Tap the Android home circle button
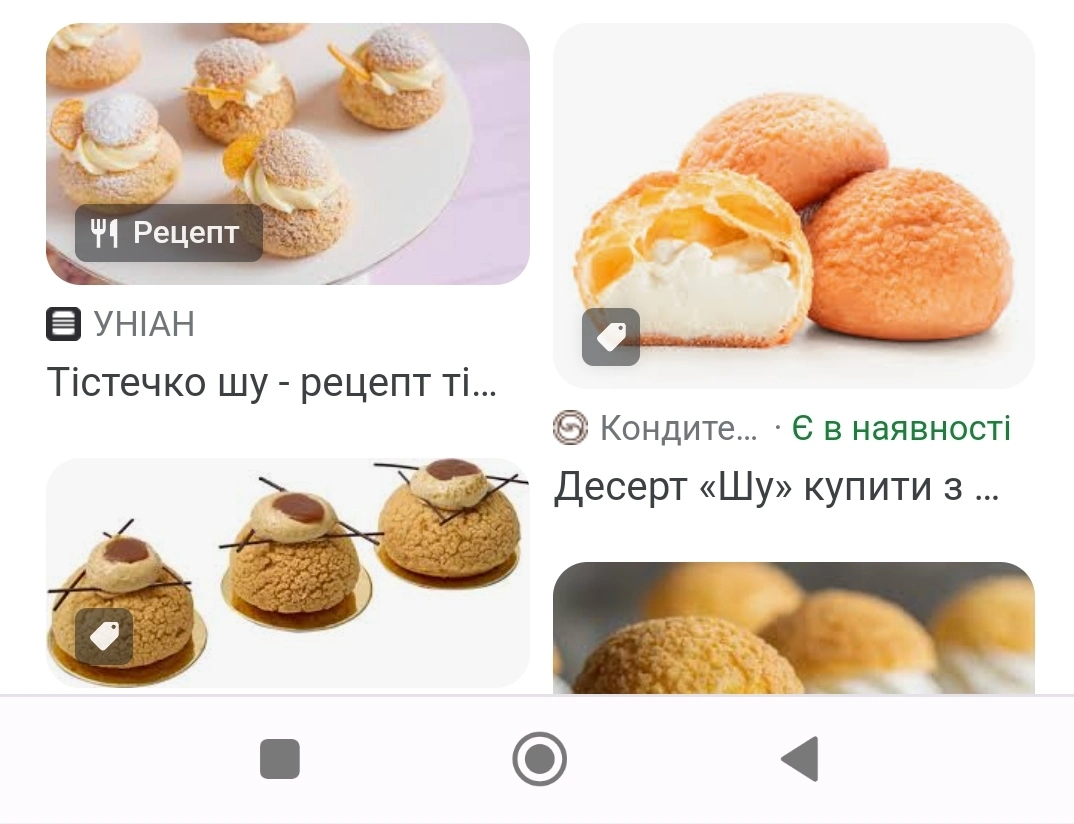Viewport: 1074px width, 824px height. pyautogui.click(x=539, y=759)
